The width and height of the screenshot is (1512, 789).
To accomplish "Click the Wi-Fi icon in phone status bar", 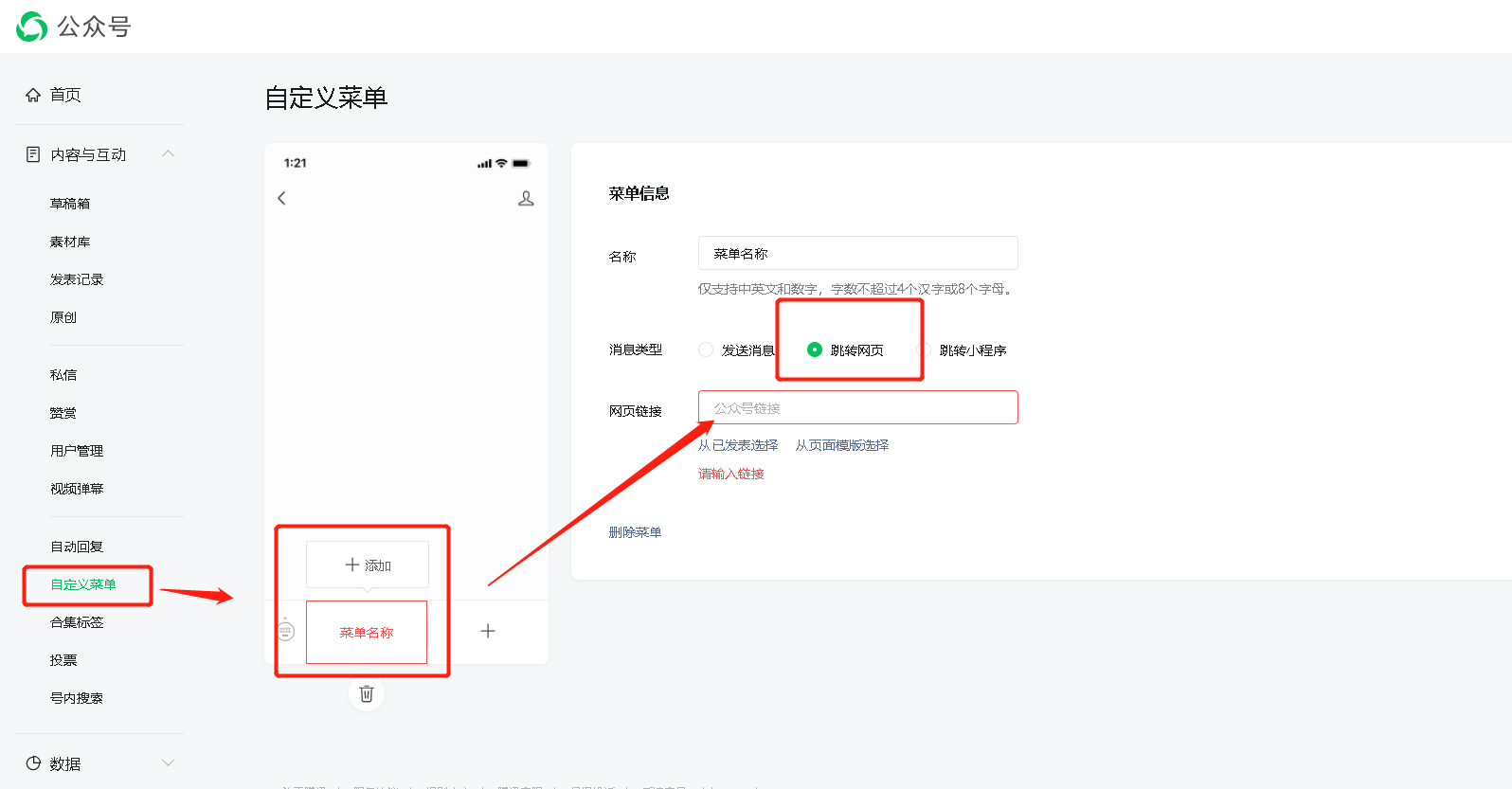I will [x=501, y=163].
